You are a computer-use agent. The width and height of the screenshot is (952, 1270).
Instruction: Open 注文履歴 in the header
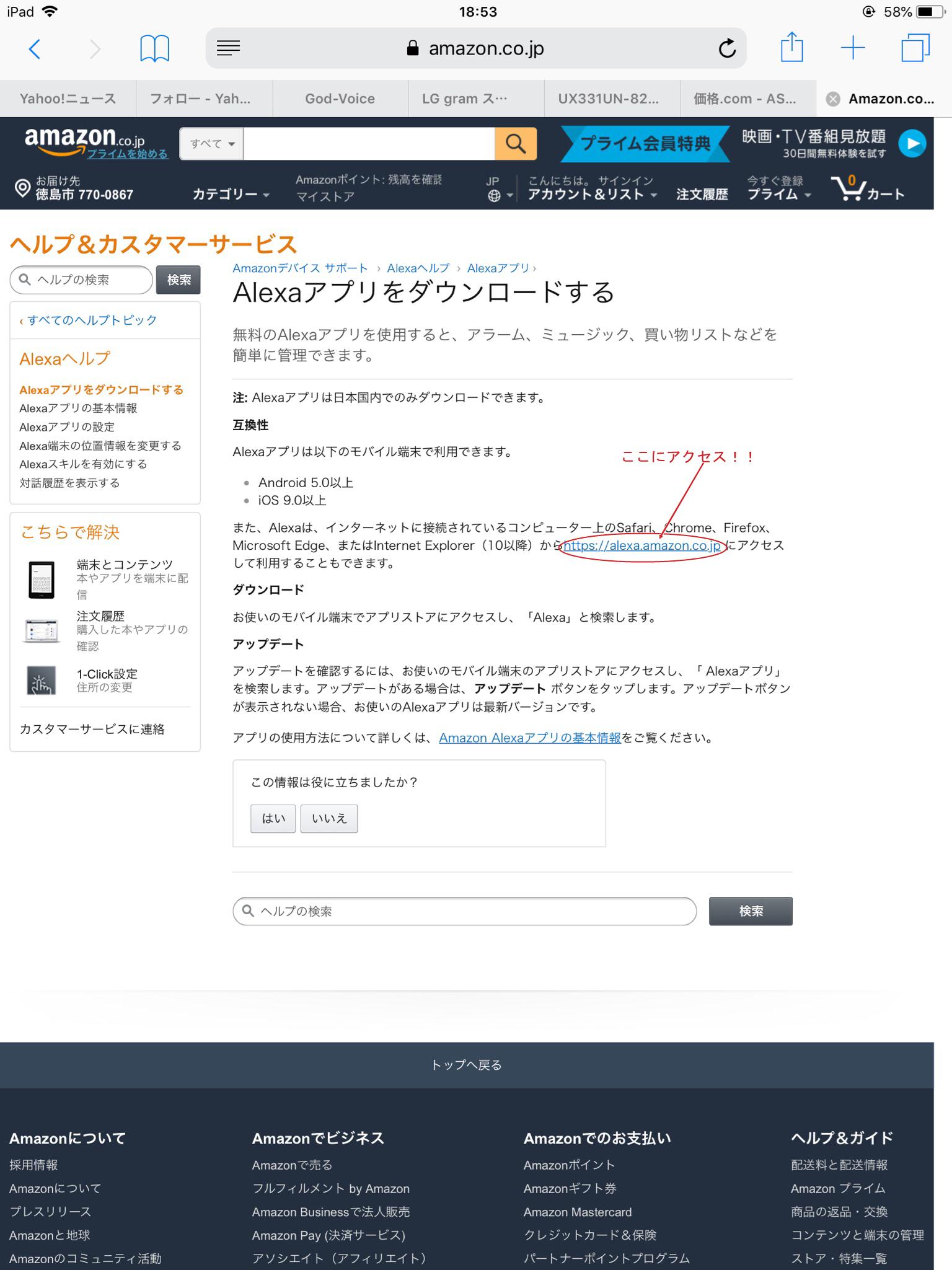pos(702,195)
